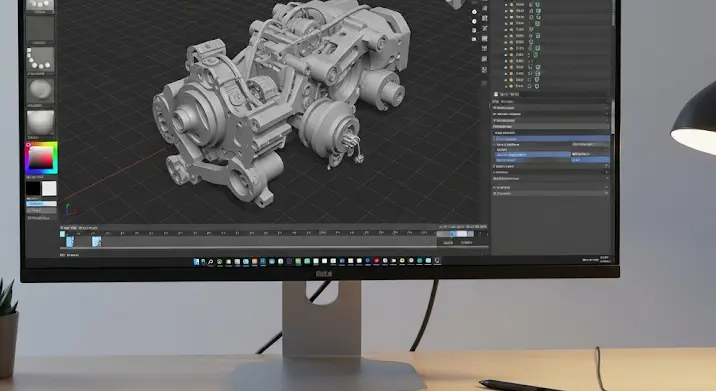Expand the bottom-most collapsed properties section
Viewport: 716px width, 391px height.
(550, 193)
